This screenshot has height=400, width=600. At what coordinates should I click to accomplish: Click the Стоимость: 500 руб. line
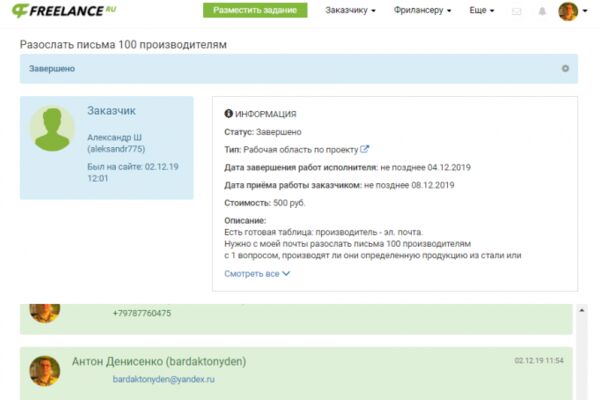(264, 203)
